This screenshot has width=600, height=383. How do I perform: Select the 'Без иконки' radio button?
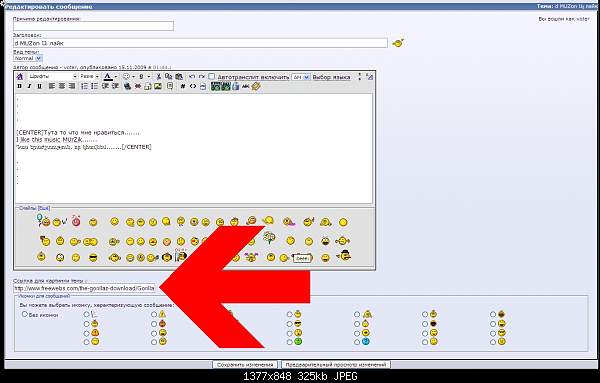click(24, 314)
